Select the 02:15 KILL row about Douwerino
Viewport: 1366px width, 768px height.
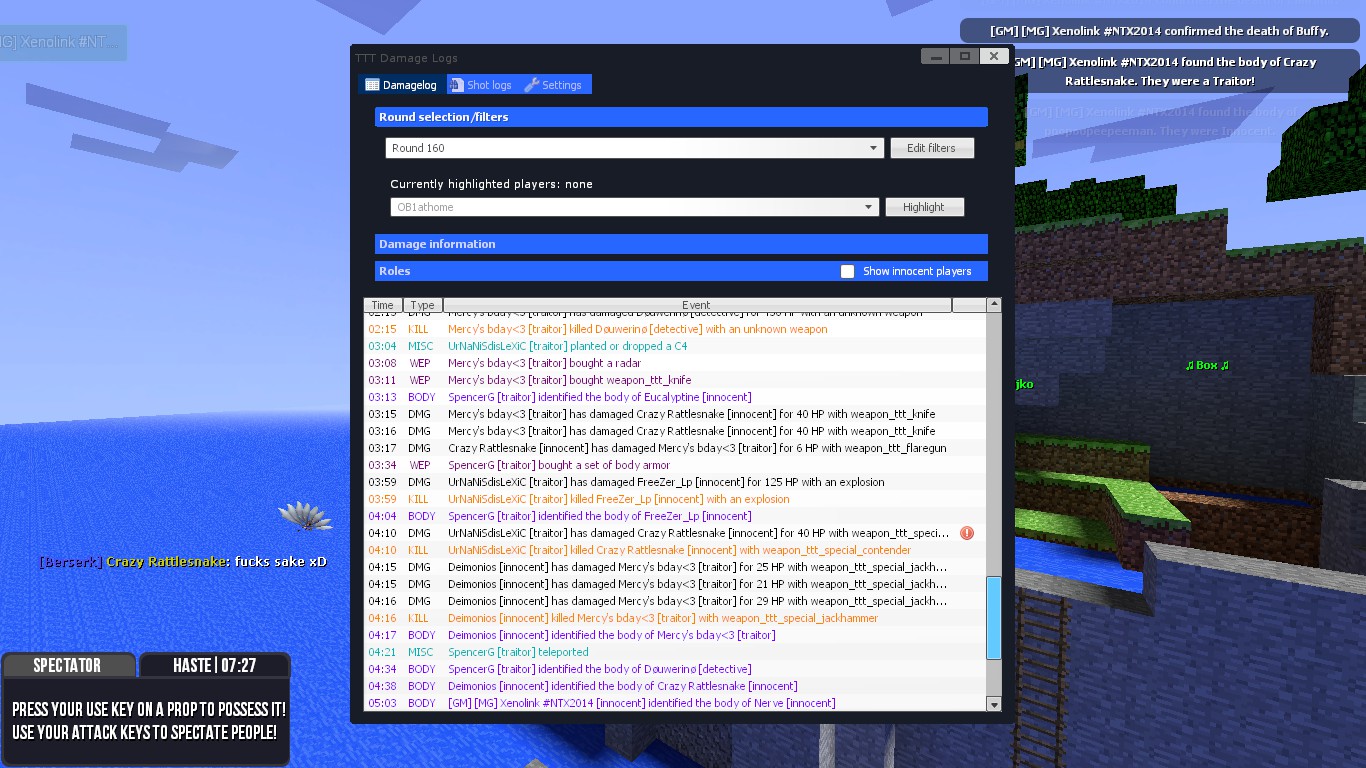675,329
